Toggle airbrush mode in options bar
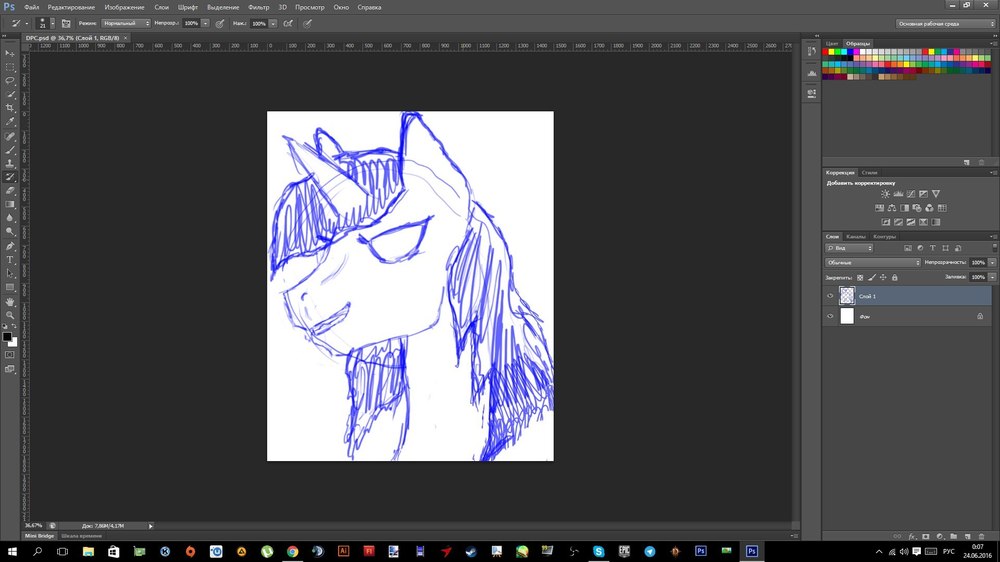 coord(288,24)
